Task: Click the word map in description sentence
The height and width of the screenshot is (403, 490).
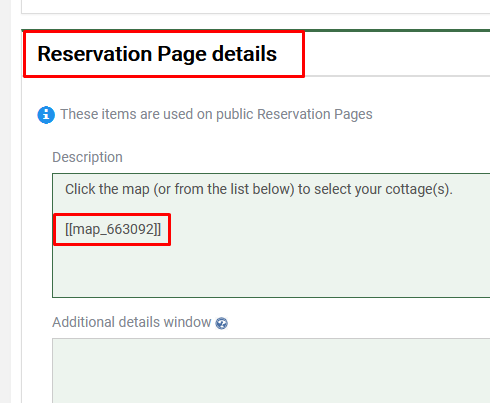Action: (x=136, y=190)
